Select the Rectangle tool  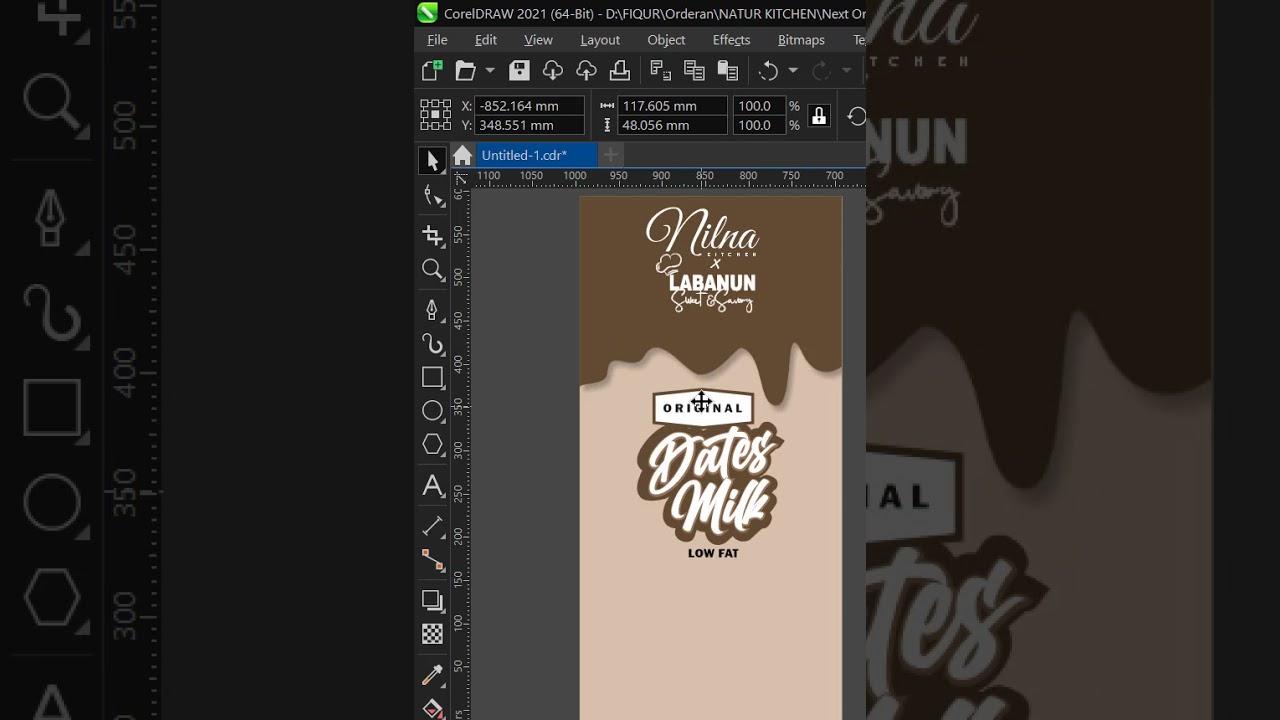(432, 378)
